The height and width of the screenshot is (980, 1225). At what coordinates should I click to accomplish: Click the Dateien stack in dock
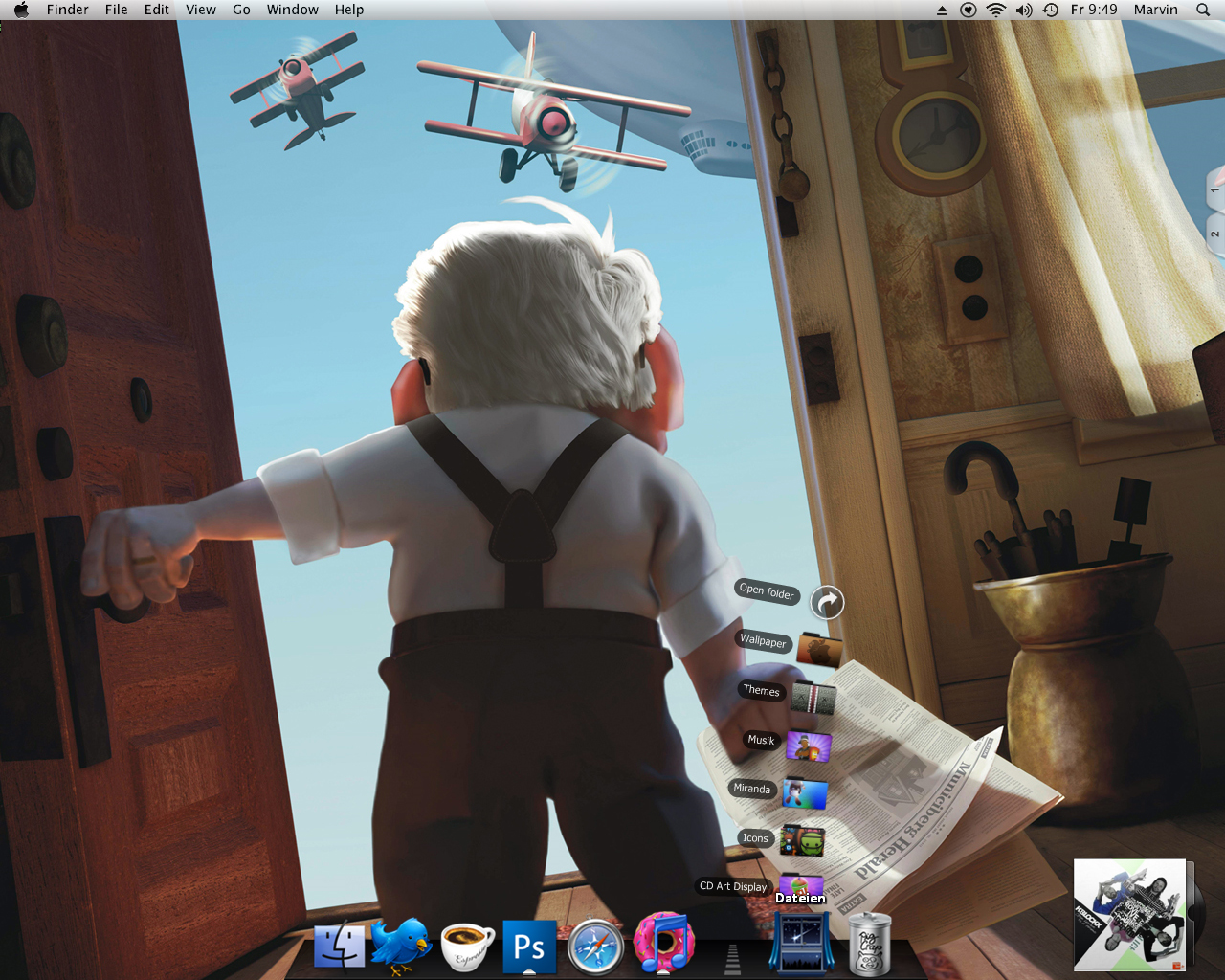(x=801, y=943)
